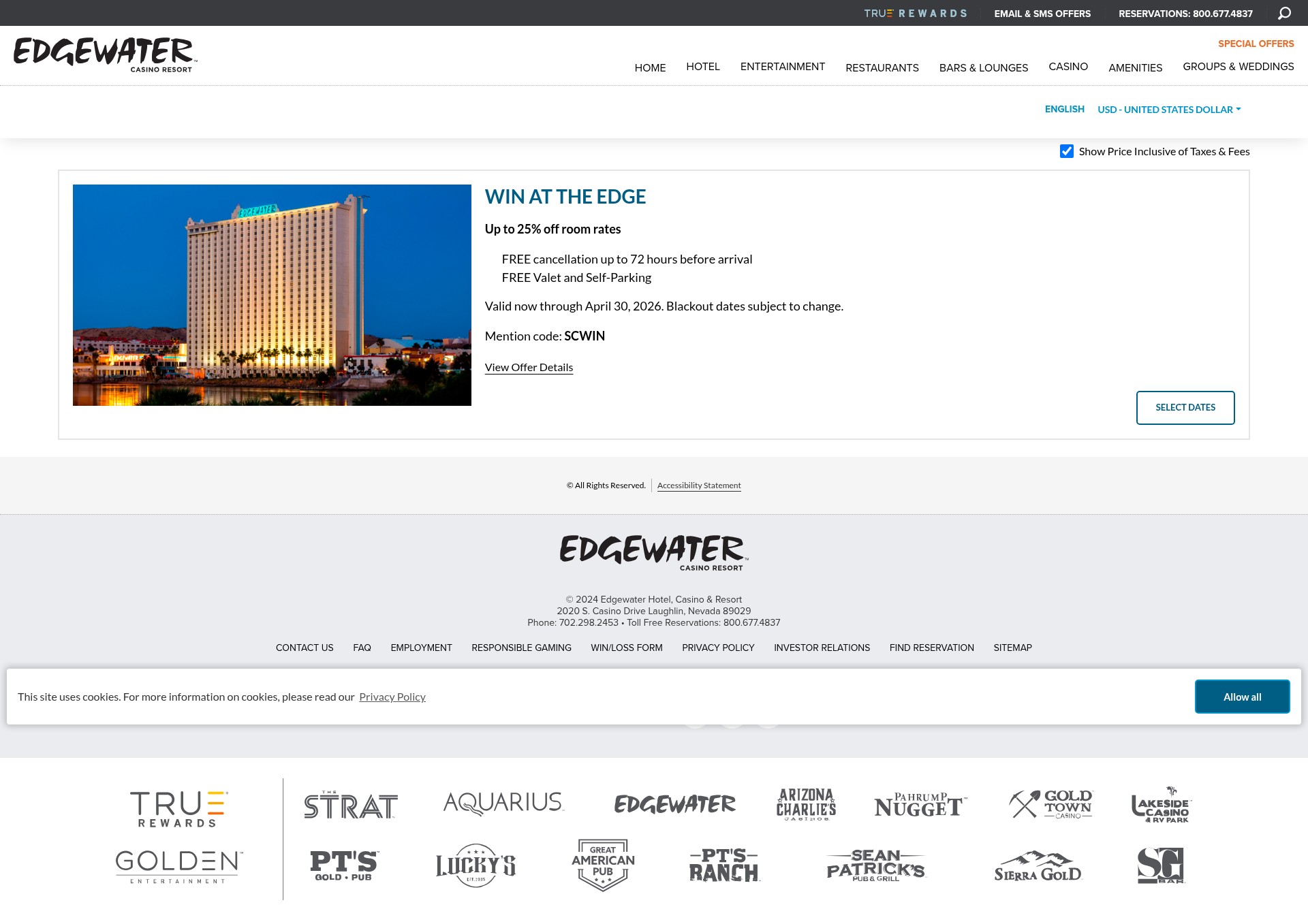Viewport: 1308px width, 924px height.
Task: Open Contact Us footer link
Action: [305, 648]
